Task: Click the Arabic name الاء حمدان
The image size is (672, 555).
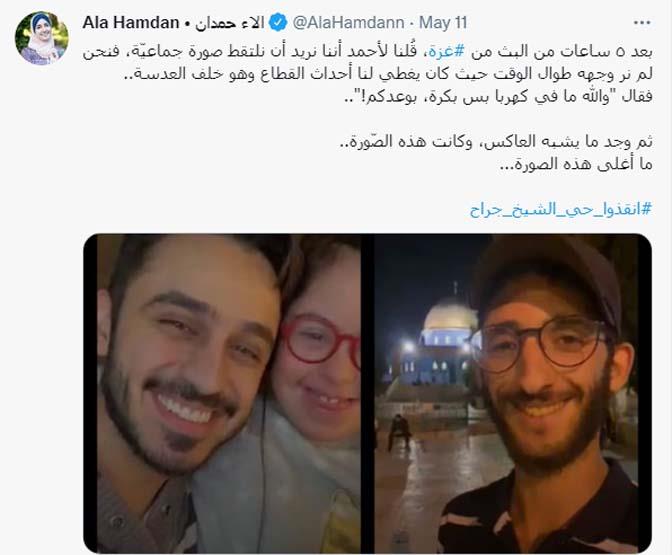Action: tap(230, 23)
